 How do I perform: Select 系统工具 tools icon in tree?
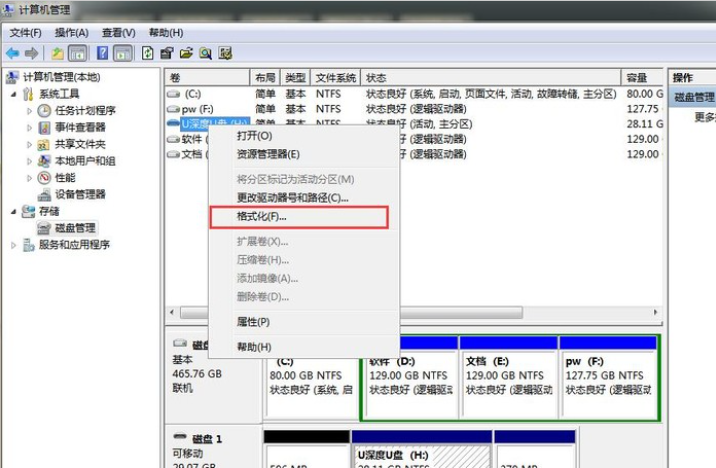[x=28, y=94]
